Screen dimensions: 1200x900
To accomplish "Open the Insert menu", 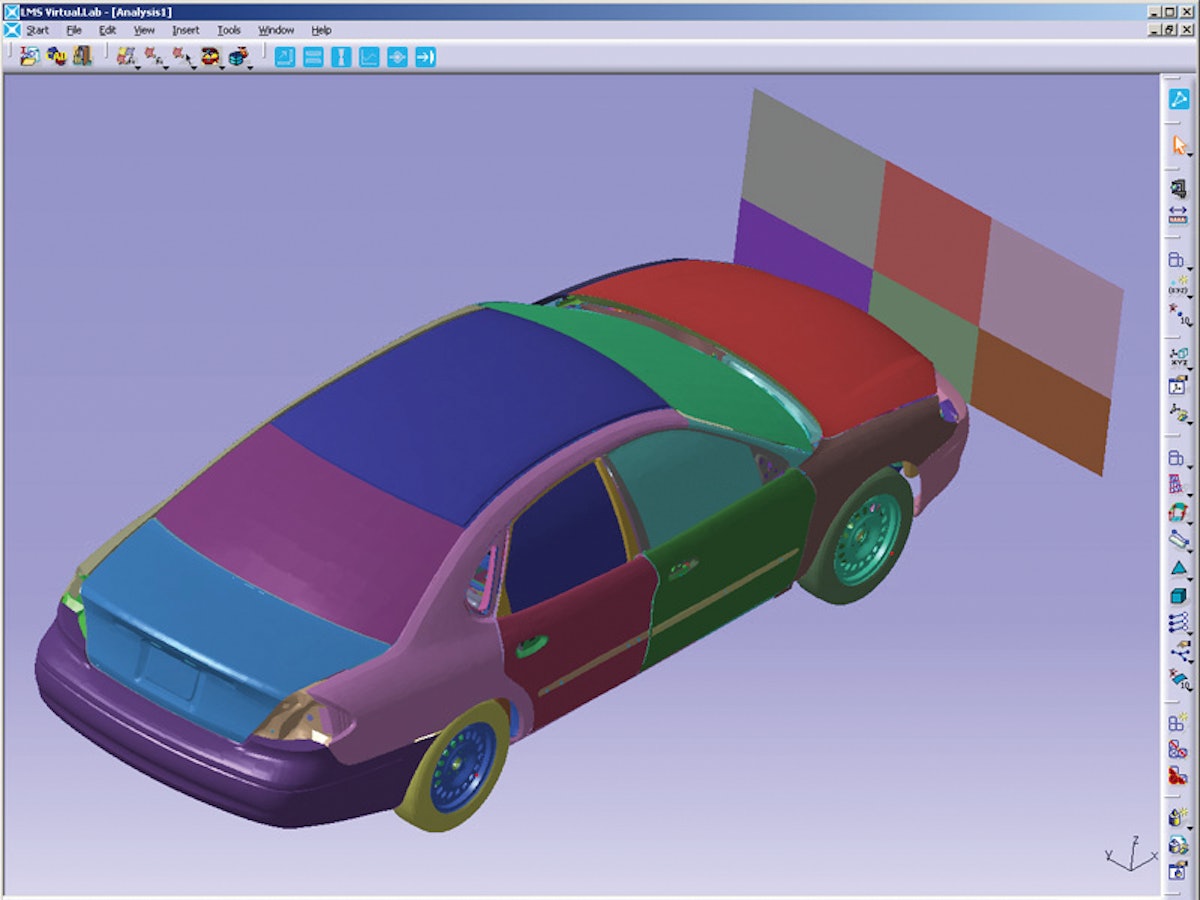I will (185, 30).
